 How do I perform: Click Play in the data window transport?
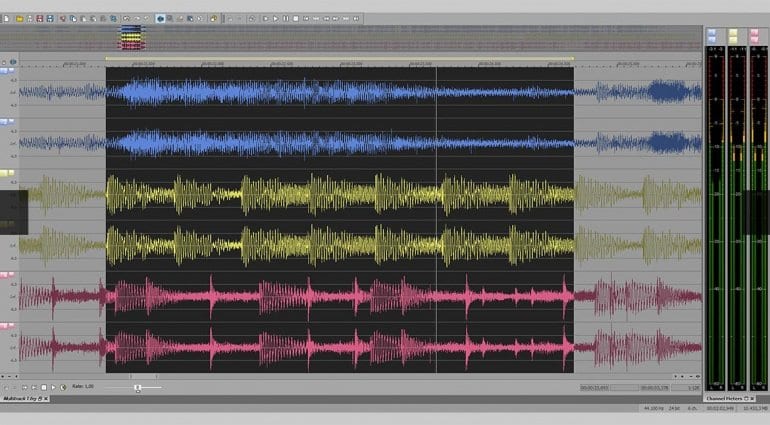(54, 388)
